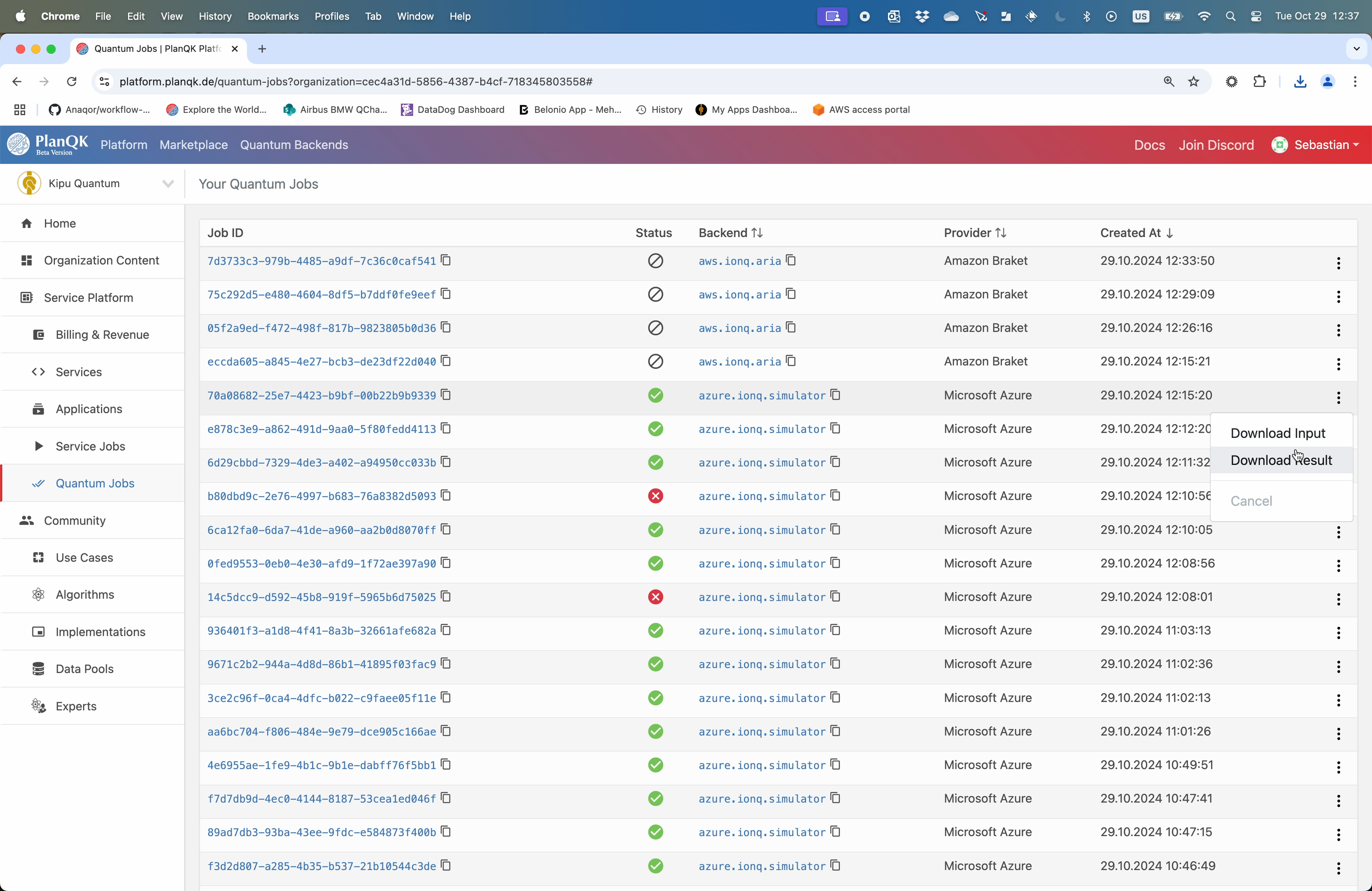Image resolution: width=1372 pixels, height=891 pixels.
Task: Copy aws.ionq.aria backend name in first row
Action: (x=791, y=261)
